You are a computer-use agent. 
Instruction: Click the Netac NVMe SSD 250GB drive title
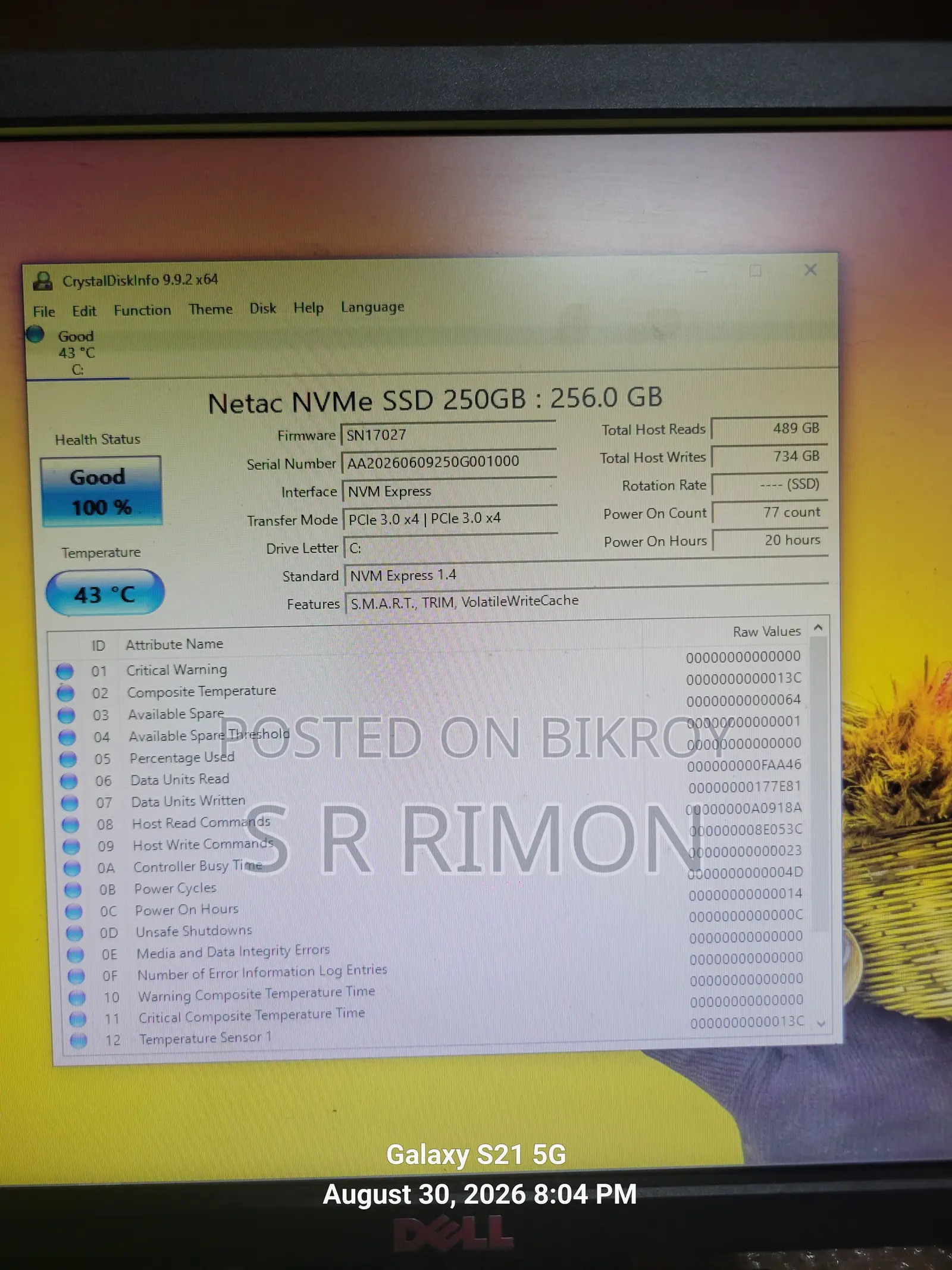point(435,400)
